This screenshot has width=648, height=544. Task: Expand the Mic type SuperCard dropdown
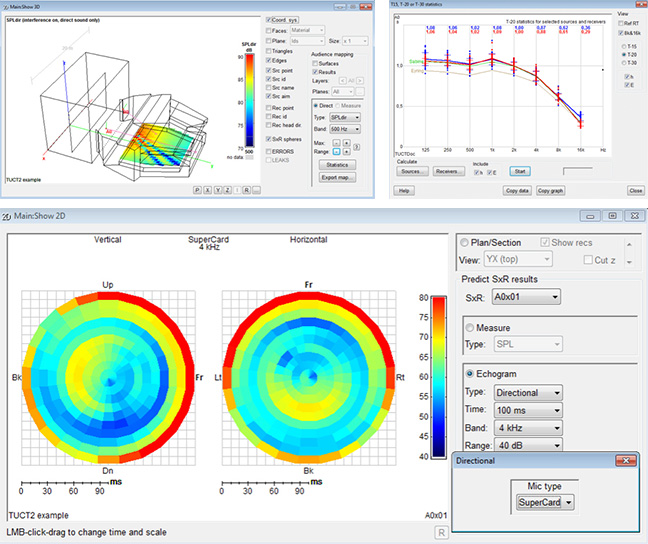pos(546,502)
